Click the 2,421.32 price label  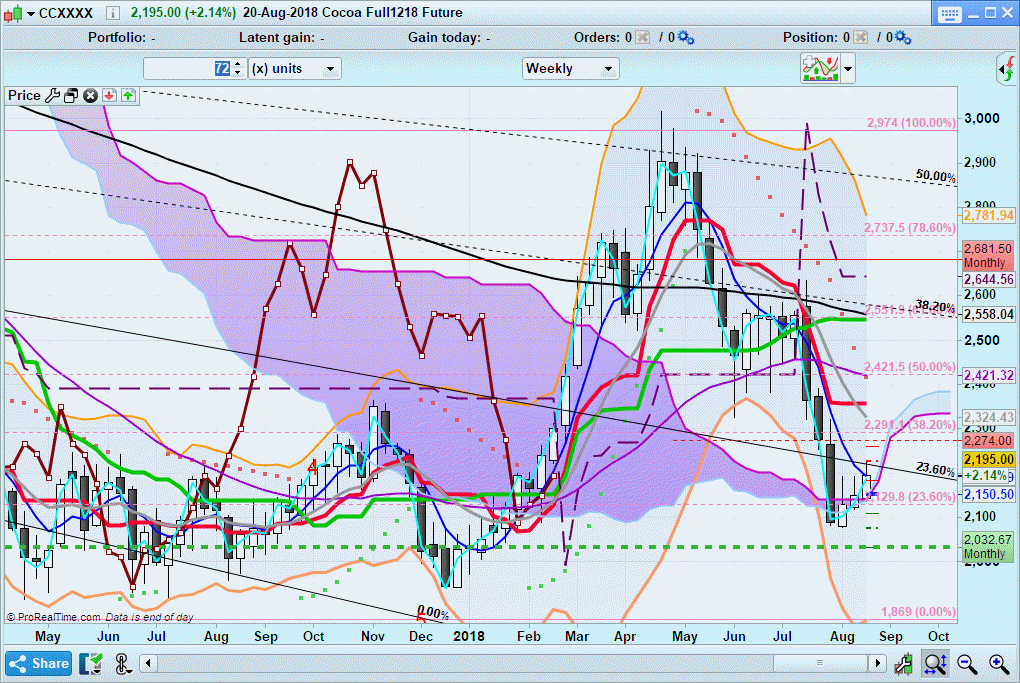click(x=988, y=375)
